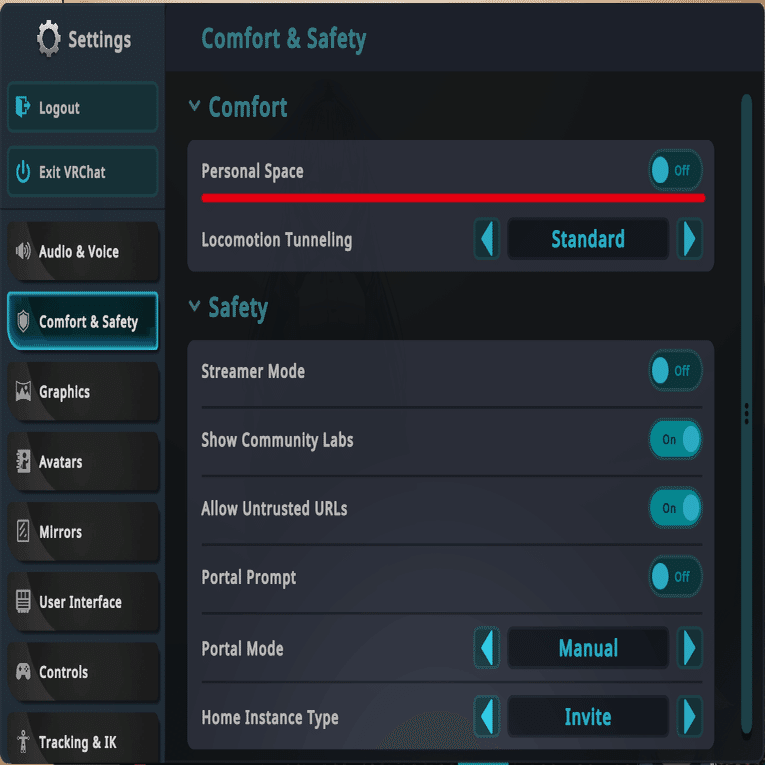Open the Comfort & Safety tab
The width and height of the screenshot is (765, 765).
(x=83, y=322)
